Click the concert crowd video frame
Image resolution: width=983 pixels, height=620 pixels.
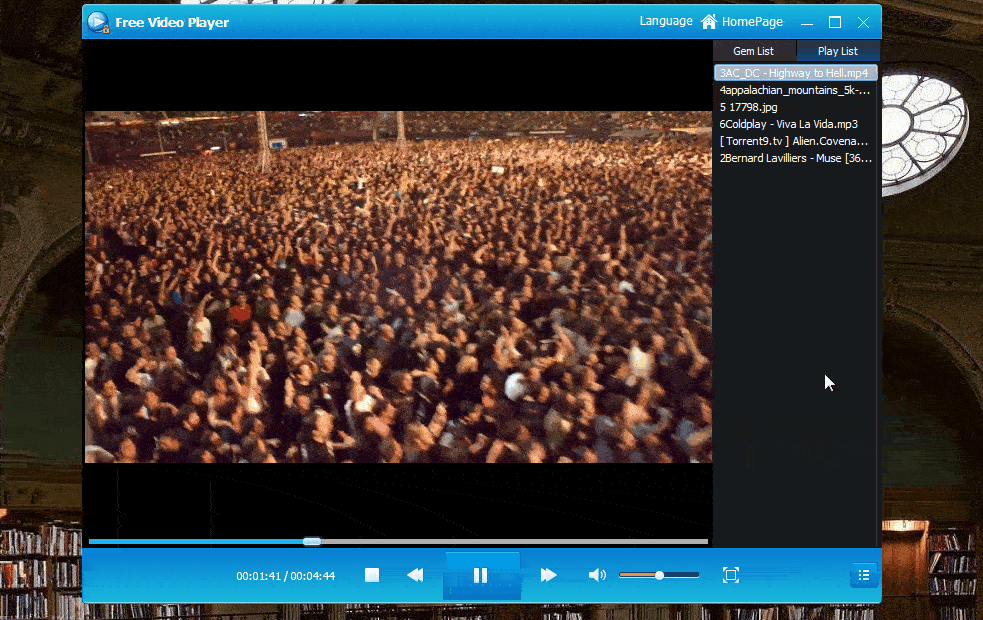[399, 287]
